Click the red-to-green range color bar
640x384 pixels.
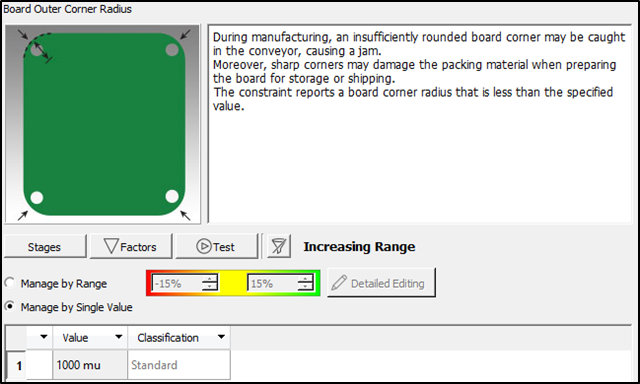click(x=233, y=283)
